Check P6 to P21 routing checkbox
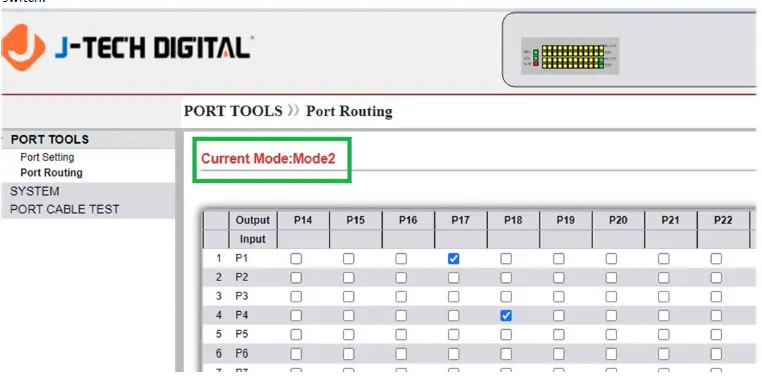 coord(663,354)
